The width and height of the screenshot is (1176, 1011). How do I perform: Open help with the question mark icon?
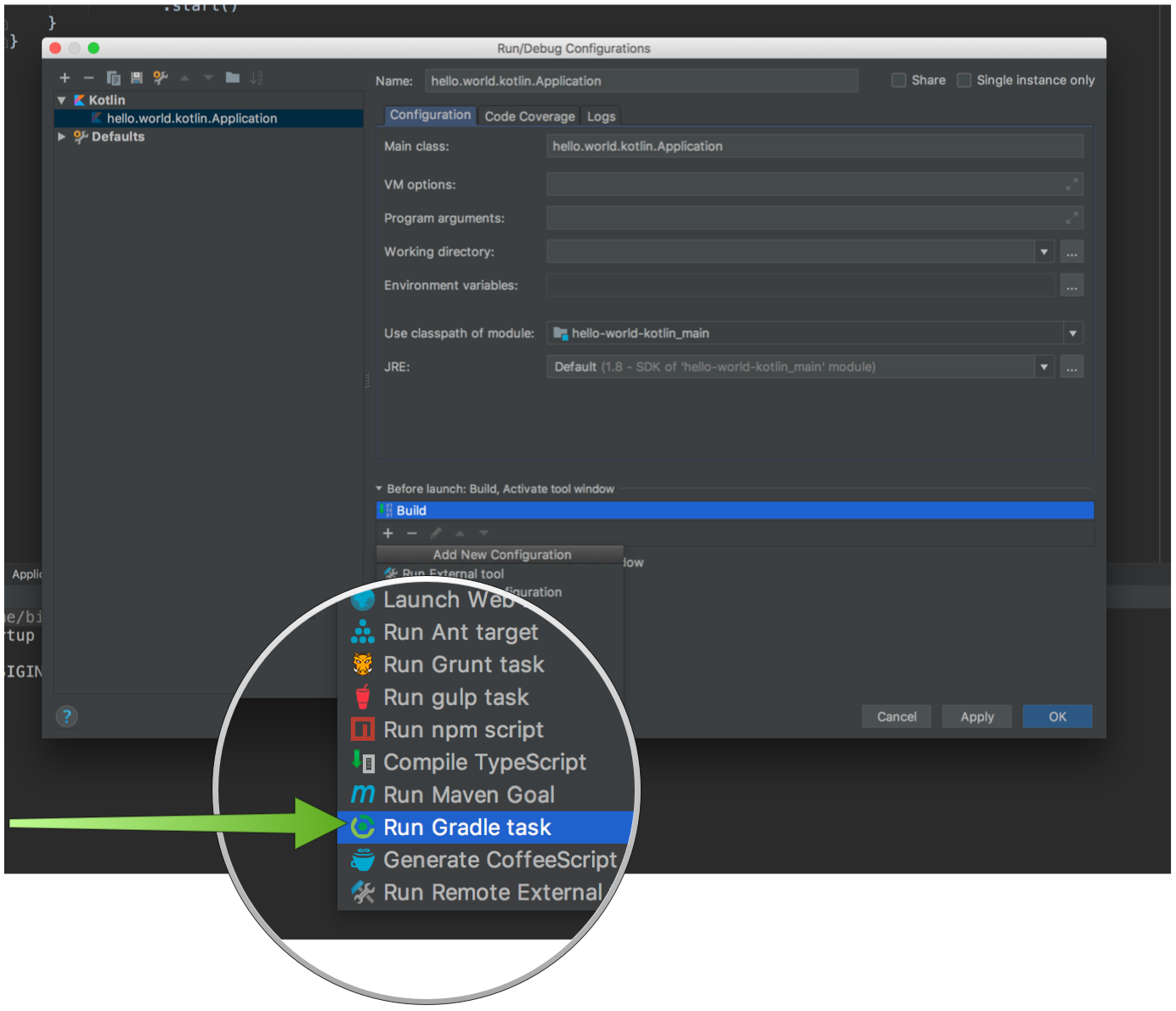click(66, 716)
